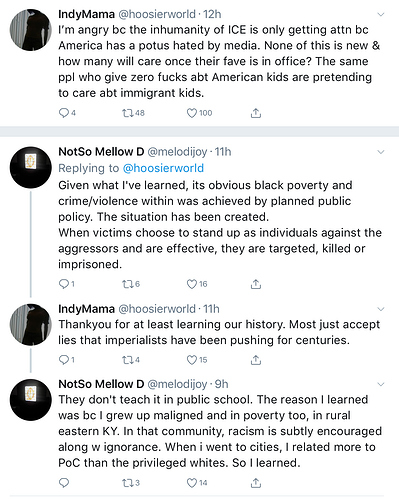Open the @hoosierworld link in 'Replying to'
This screenshot has width=399, height=499.
tap(163, 168)
